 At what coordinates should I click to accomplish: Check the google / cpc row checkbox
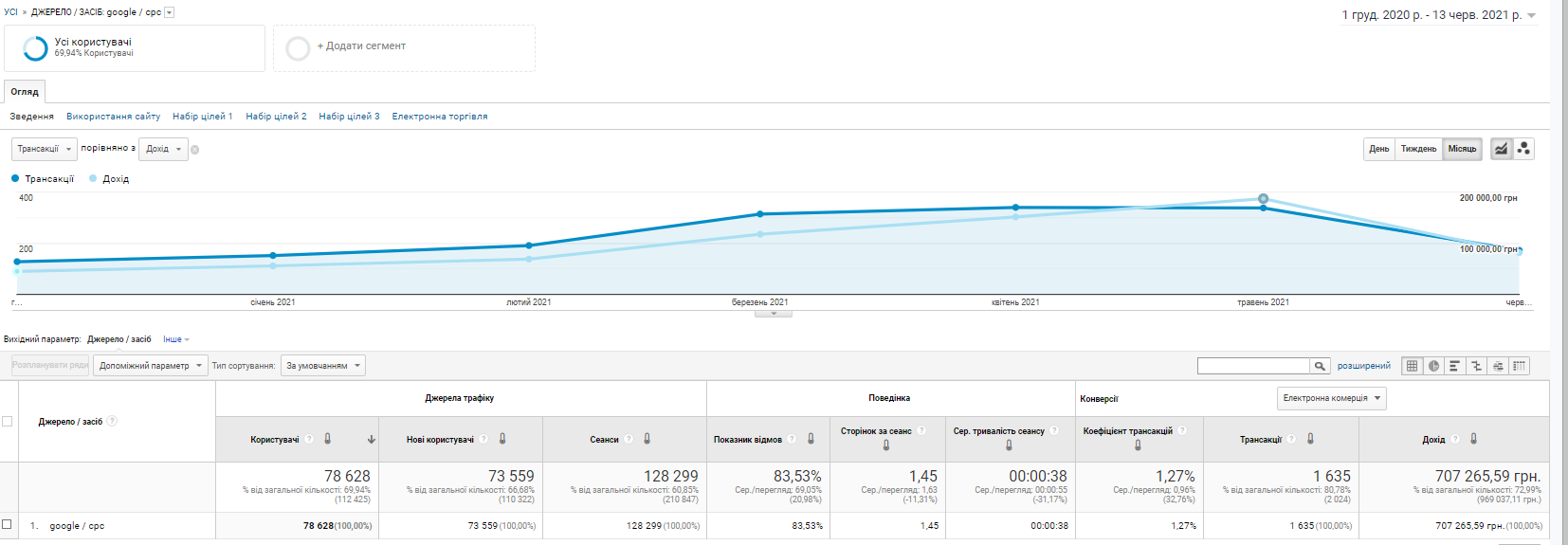tap(8, 524)
